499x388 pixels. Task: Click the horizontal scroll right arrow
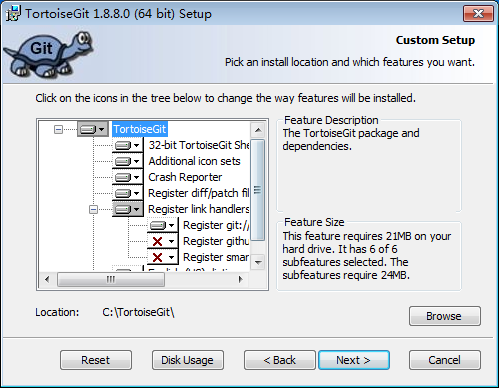(x=241, y=279)
